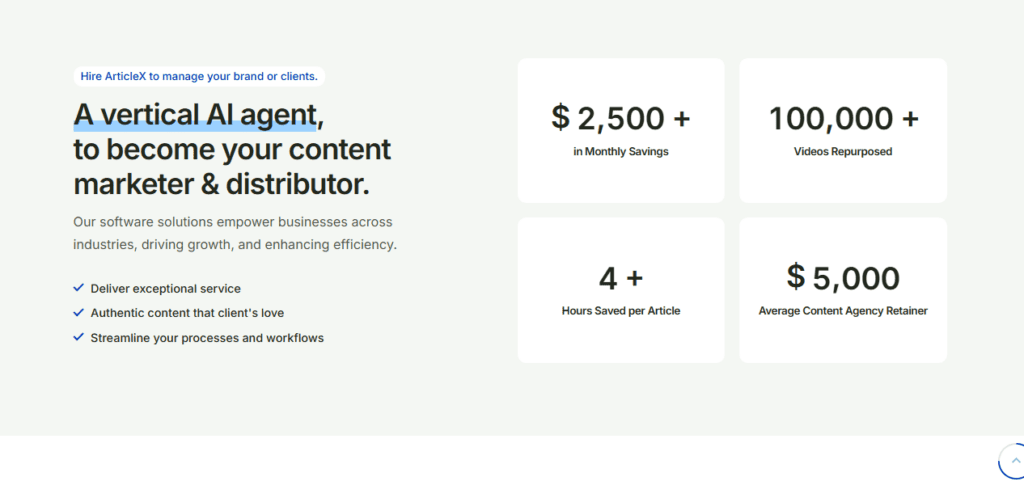Select the "100,000 +" figure
Image resolution: width=1024 pixels, height=494 pixels.
(x=843, y=118)
